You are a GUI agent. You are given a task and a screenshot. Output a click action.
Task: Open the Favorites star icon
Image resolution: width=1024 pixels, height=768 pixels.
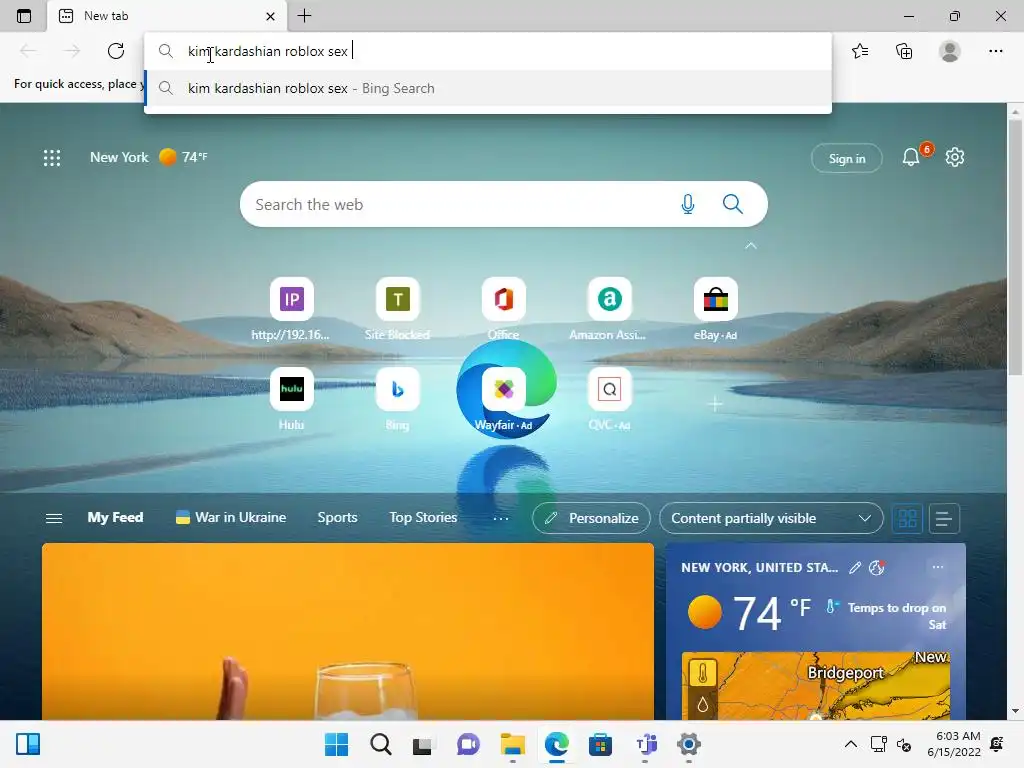[860, 51]
